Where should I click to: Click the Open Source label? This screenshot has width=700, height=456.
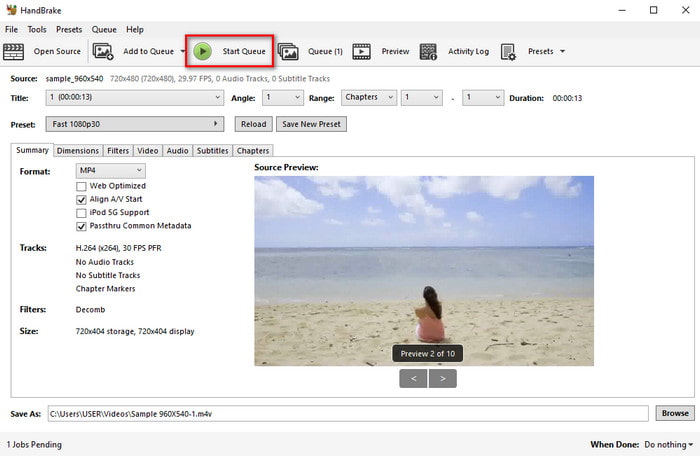click(57, 51)
